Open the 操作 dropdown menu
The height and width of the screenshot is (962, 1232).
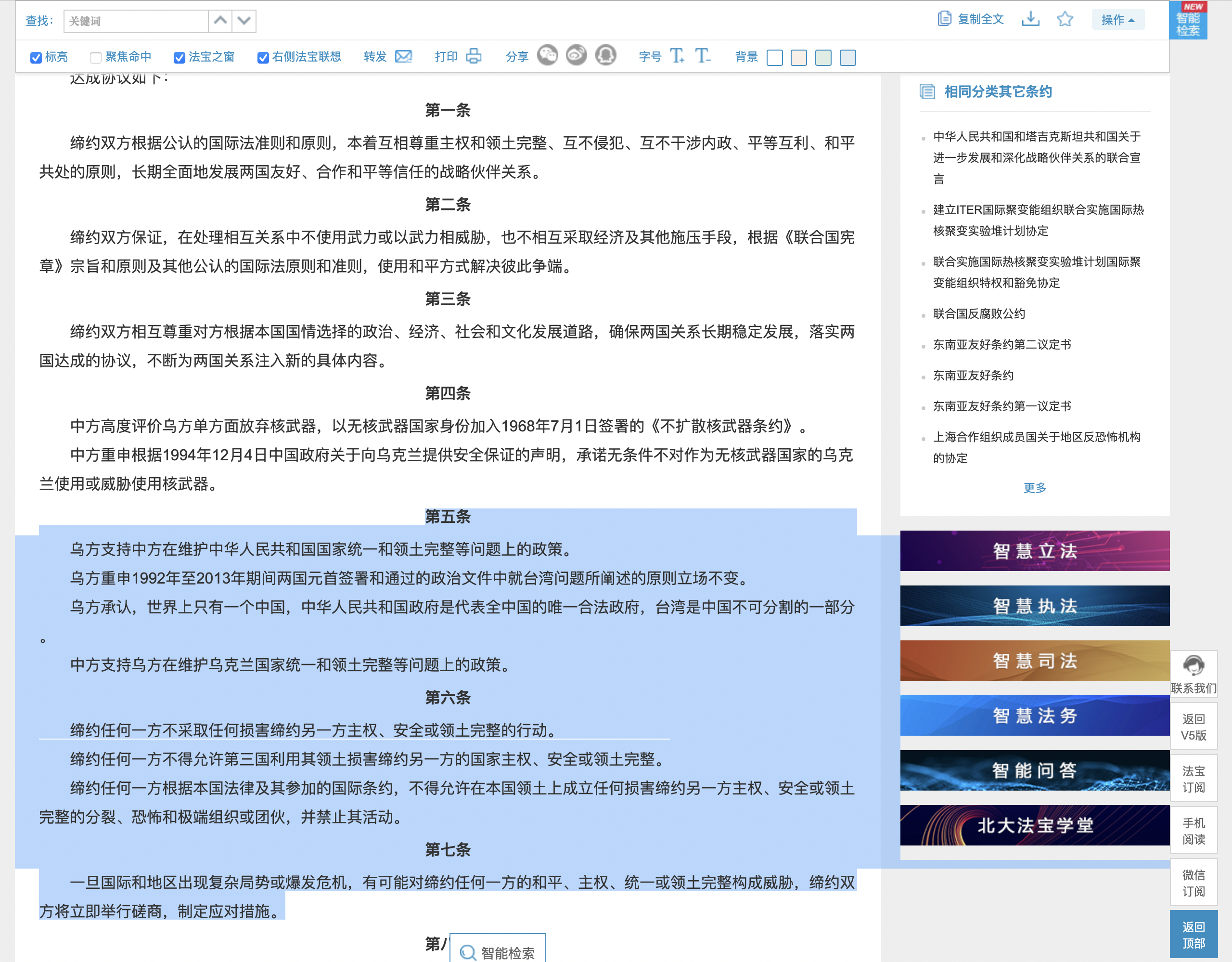click(1117, 20)
